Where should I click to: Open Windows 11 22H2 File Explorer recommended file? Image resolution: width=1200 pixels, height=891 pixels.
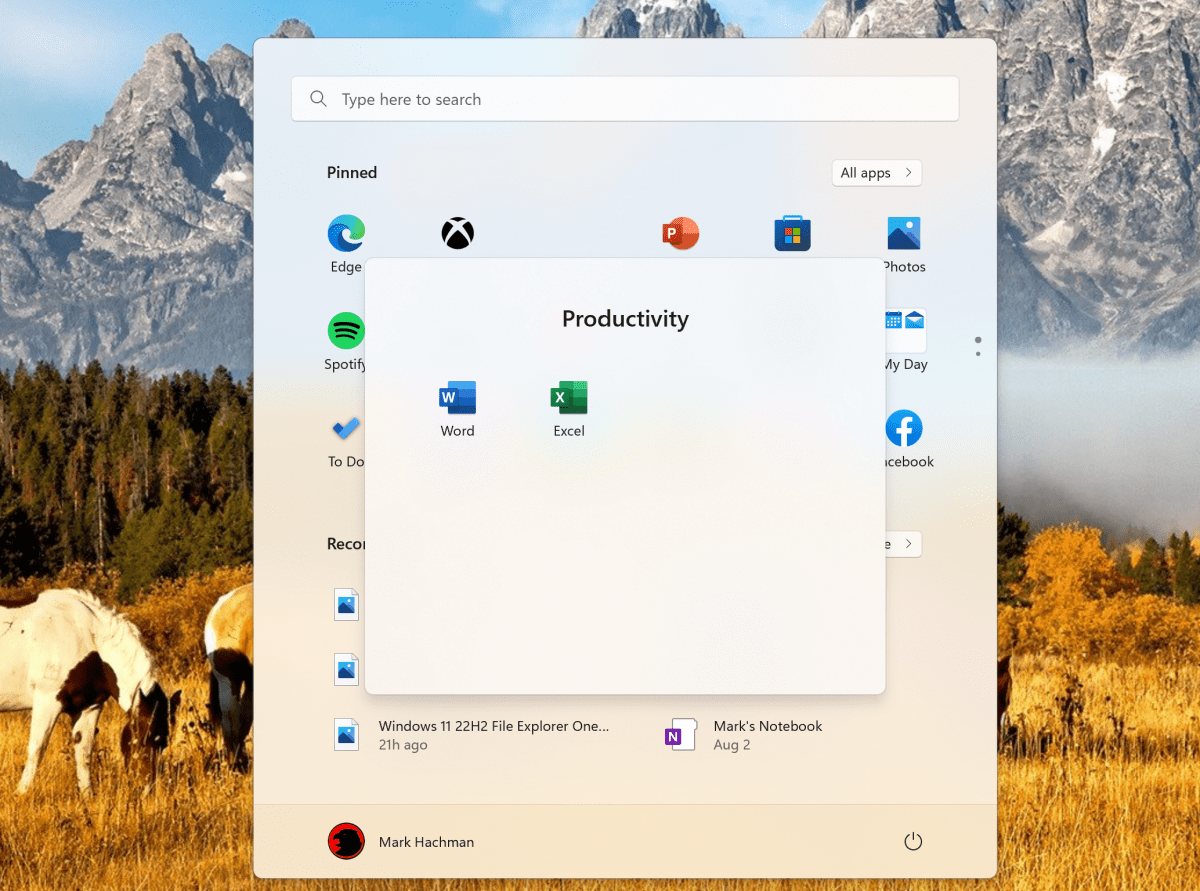470,735
